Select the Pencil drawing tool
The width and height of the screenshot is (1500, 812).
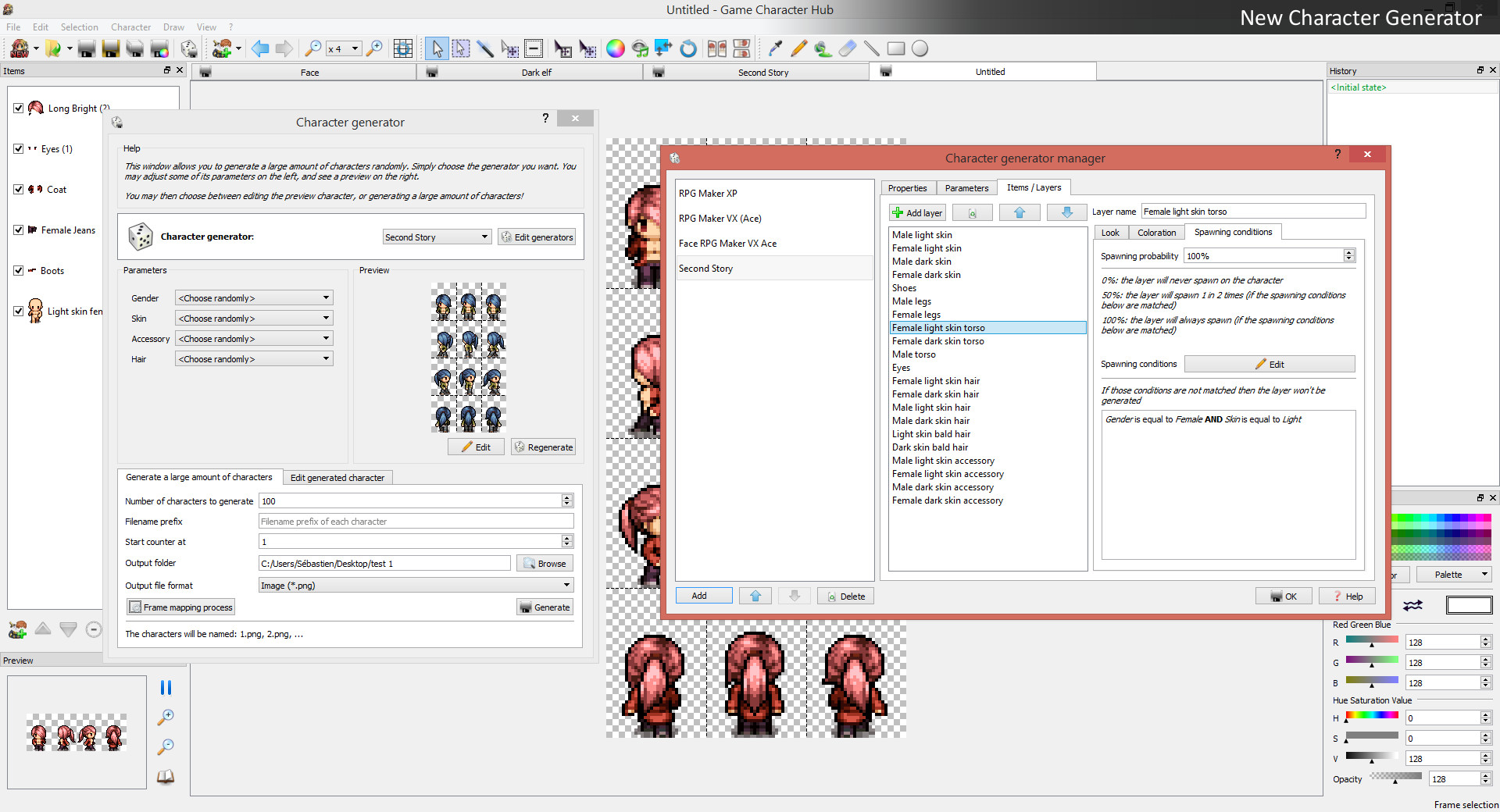pyautogui.click(x=798, y=48)
